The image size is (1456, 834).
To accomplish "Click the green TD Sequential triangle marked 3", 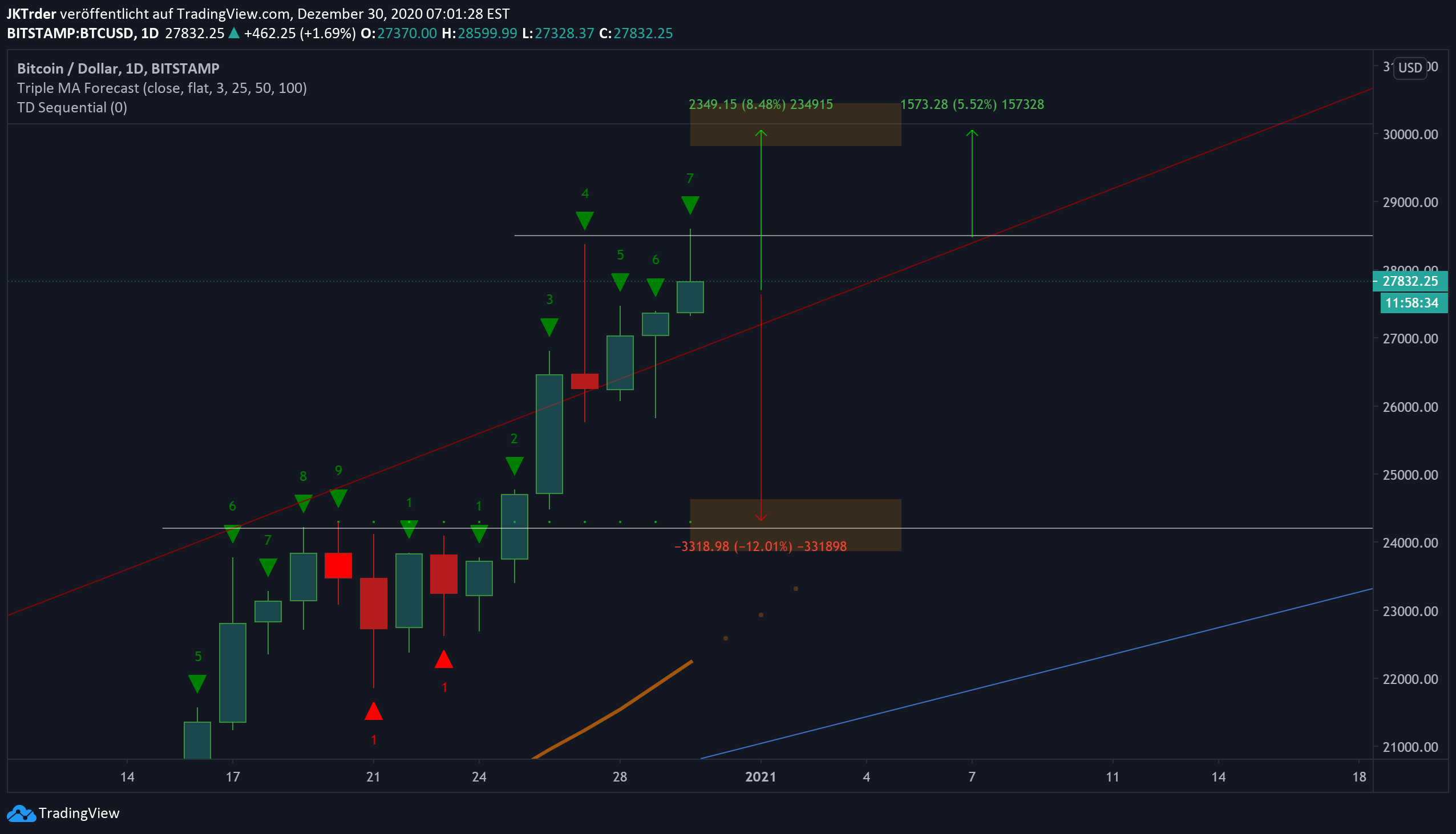I will tap(549, 327).
